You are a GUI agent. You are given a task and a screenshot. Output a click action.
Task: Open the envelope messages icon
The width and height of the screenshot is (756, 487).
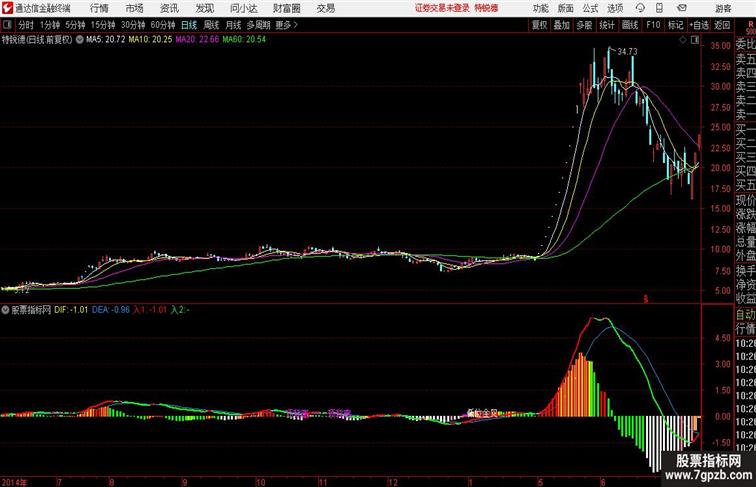click(x=682, y=8)
